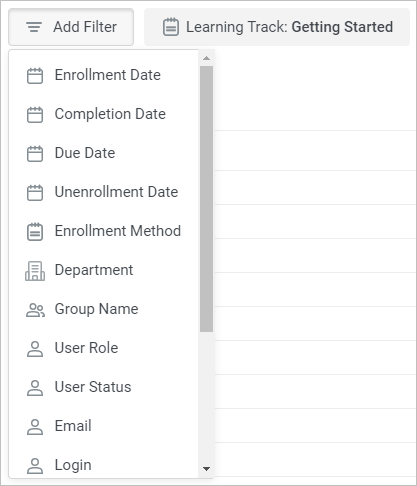Click the person icon next to Email
Image resolution: width=417 pixels, height=486 pixels.
point(35,427)
